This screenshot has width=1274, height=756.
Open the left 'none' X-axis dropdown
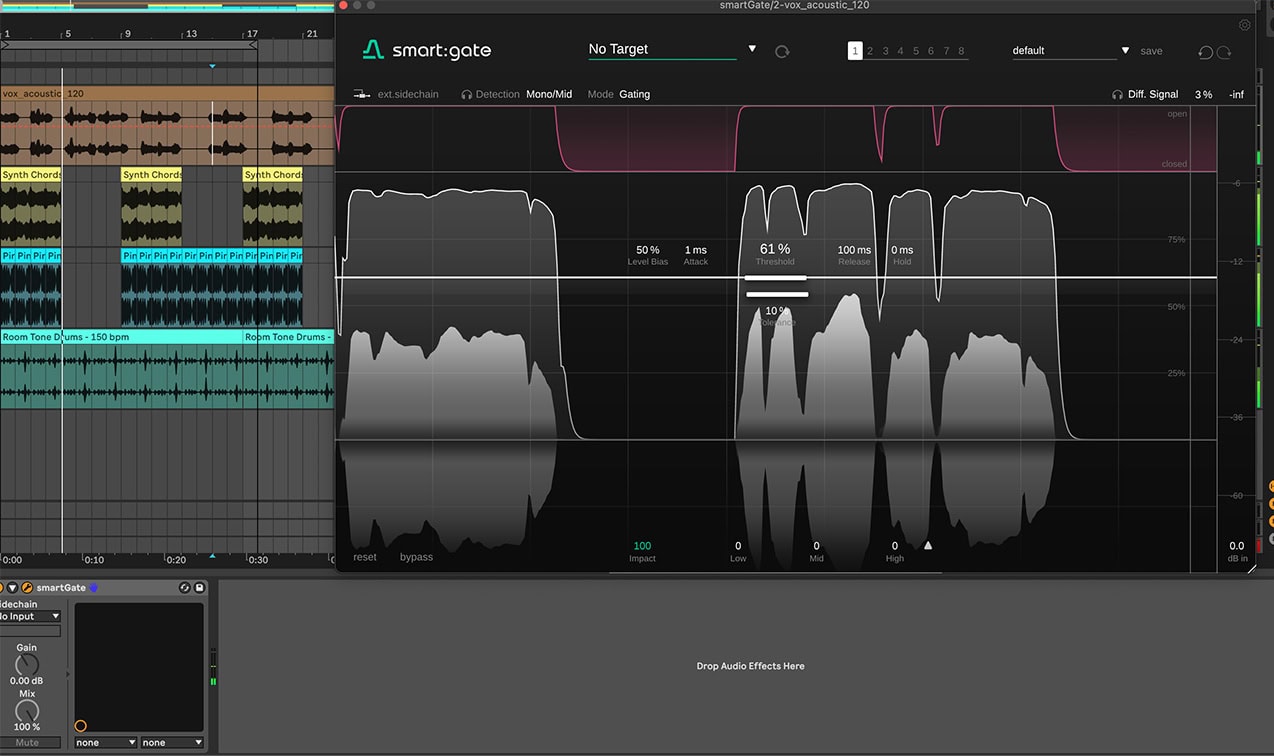[106, 743]
